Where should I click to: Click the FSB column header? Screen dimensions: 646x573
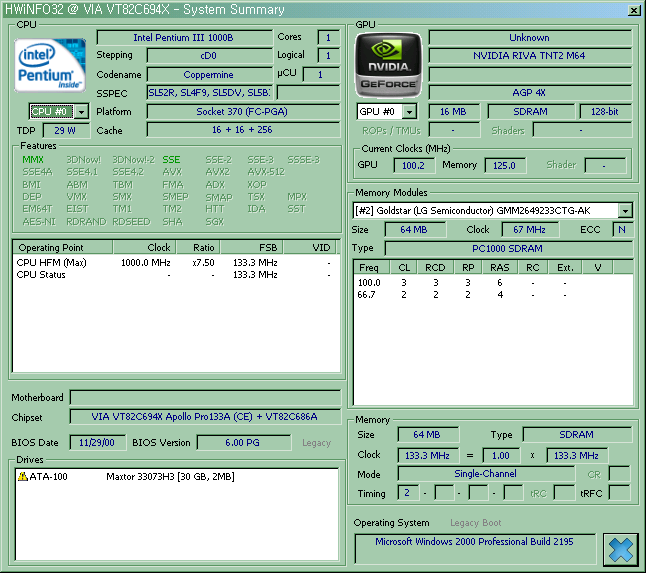(251, 248)
